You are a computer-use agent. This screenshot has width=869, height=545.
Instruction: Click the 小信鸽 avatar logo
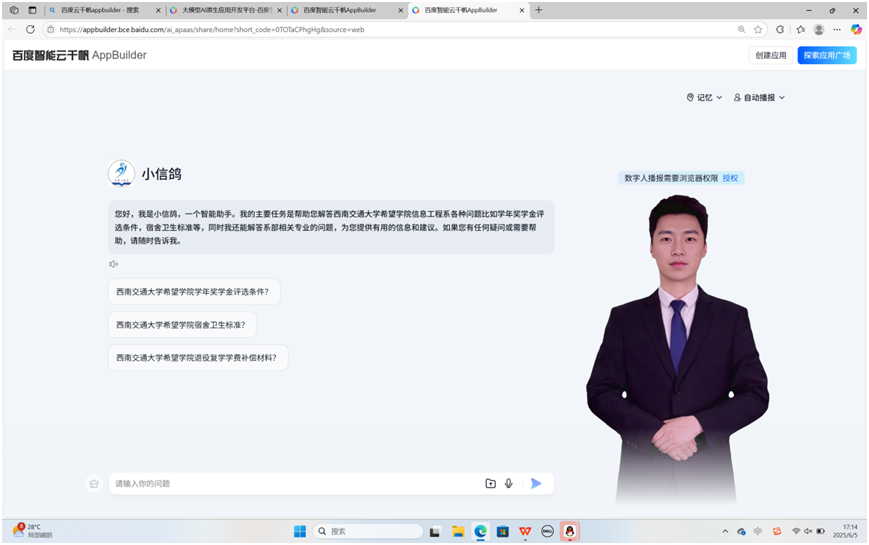(x=121, y=174)
